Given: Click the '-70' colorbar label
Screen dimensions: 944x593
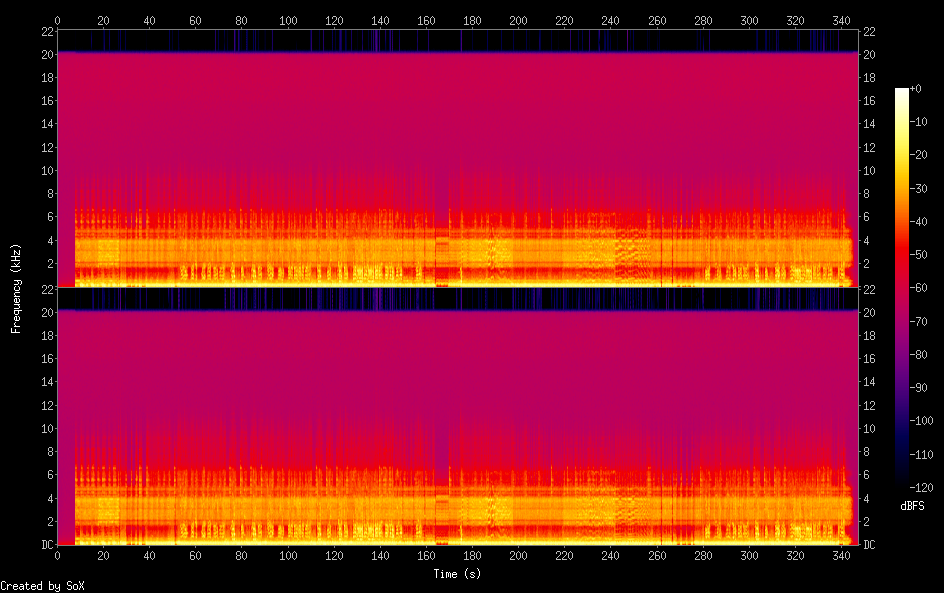Looking at the screenshot, I should [x=918, y=321].
